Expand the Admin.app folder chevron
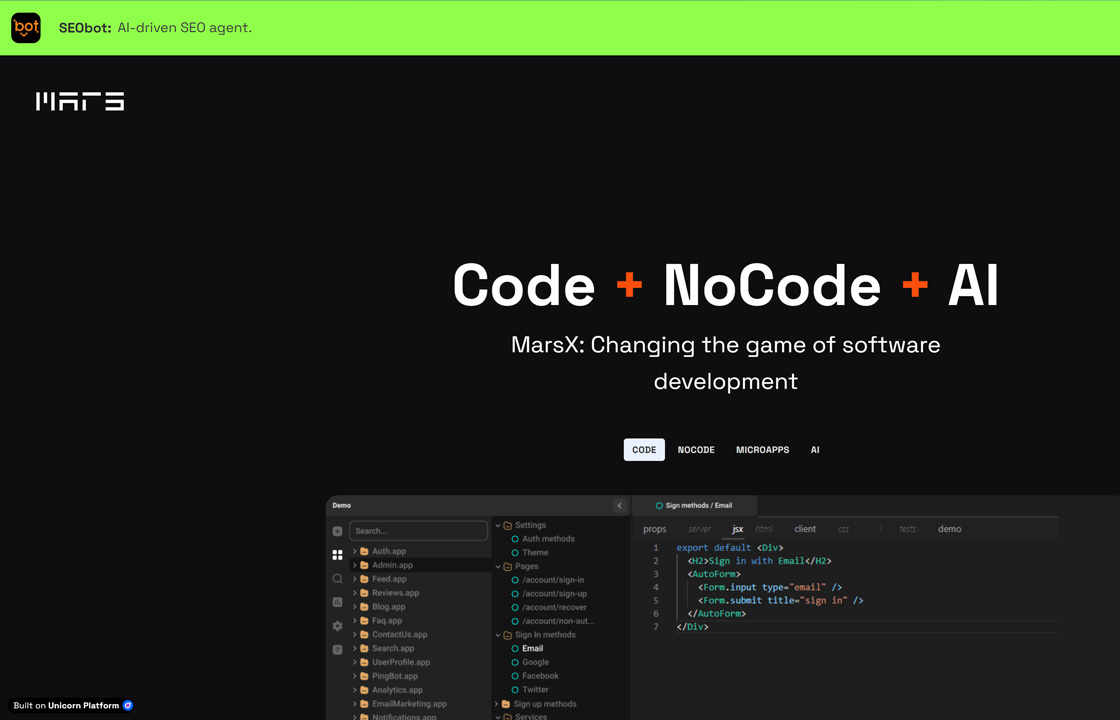 click(x=354, y=565)
